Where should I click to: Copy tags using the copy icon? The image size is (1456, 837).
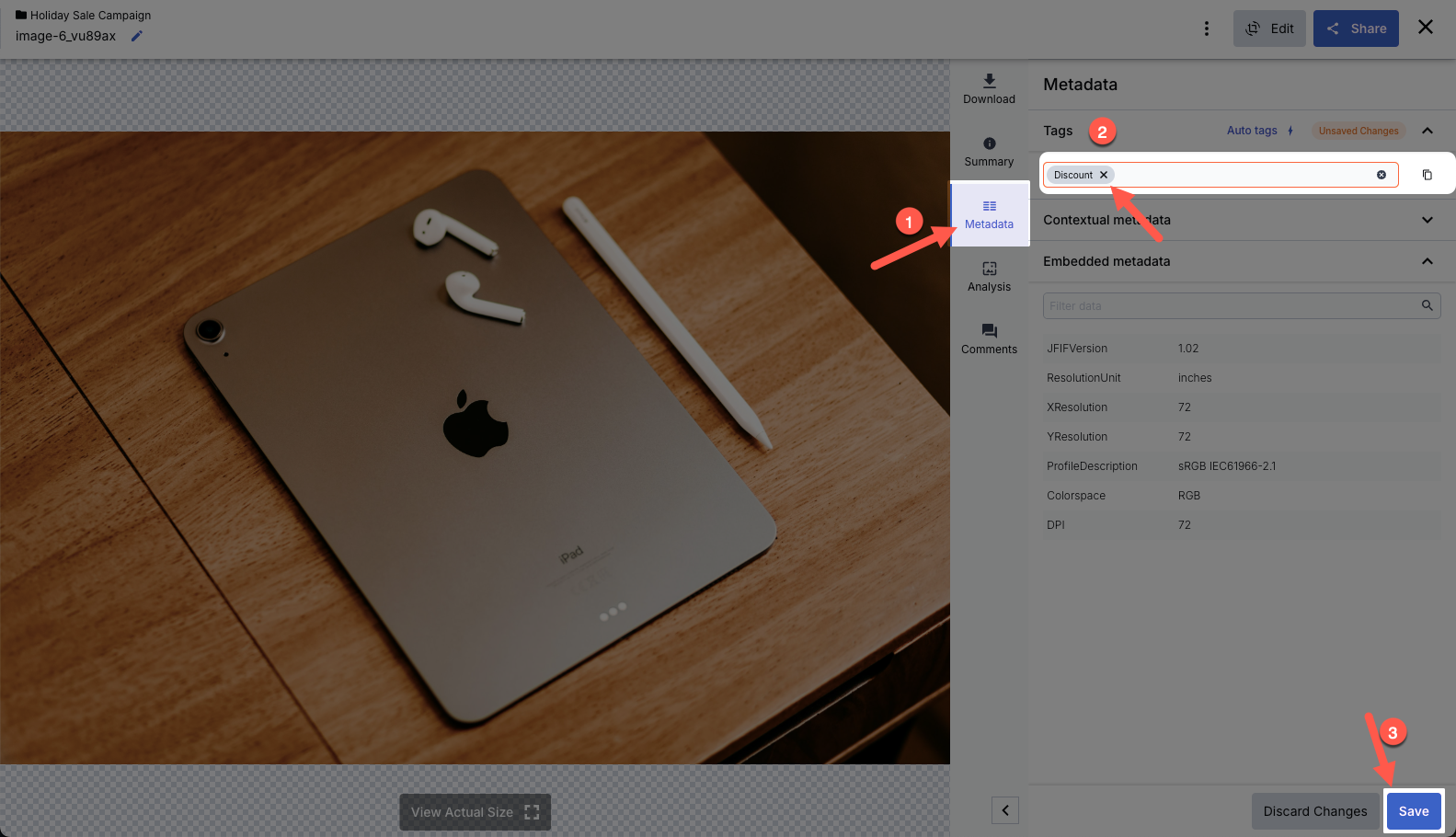click(x=1427, y=175)
